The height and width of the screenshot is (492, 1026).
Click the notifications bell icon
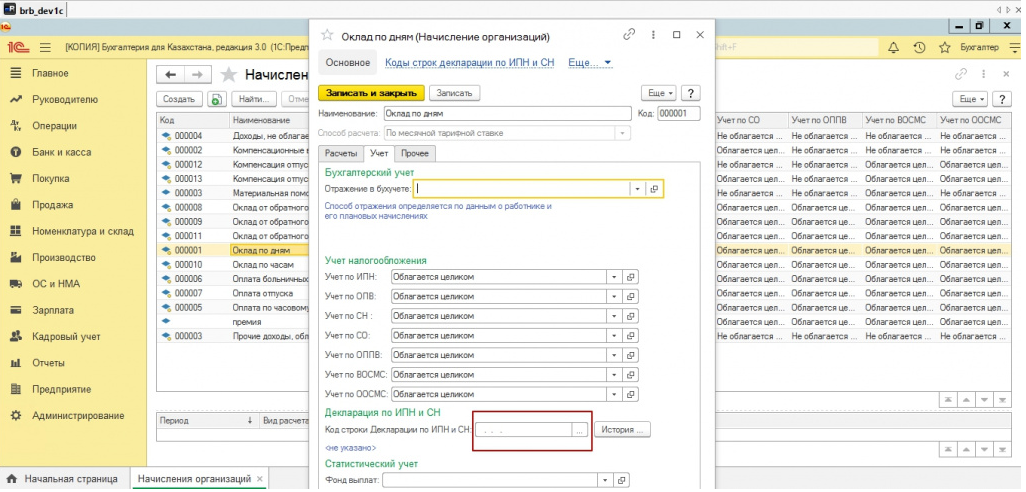[893, 47]
